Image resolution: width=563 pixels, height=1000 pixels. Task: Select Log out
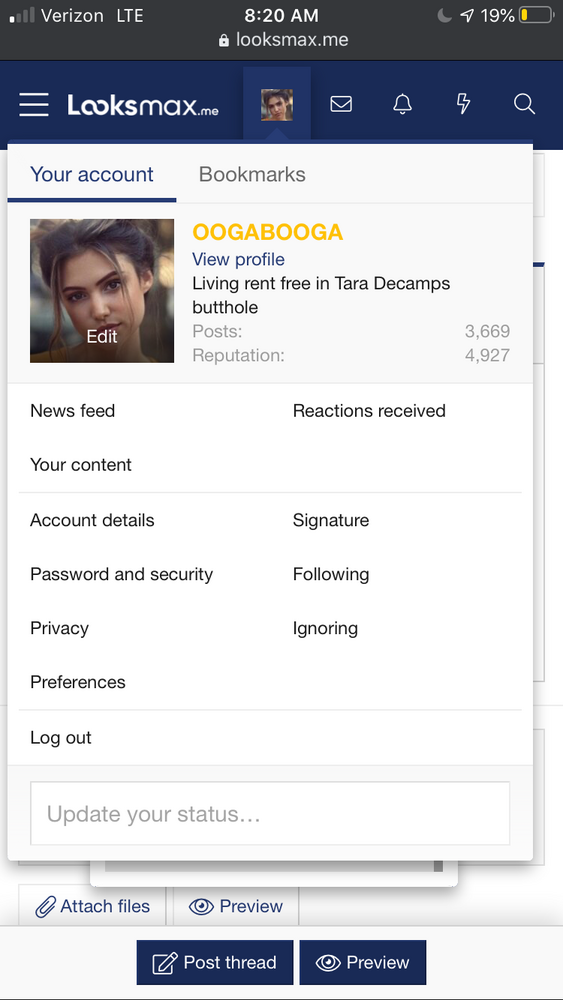61,738
